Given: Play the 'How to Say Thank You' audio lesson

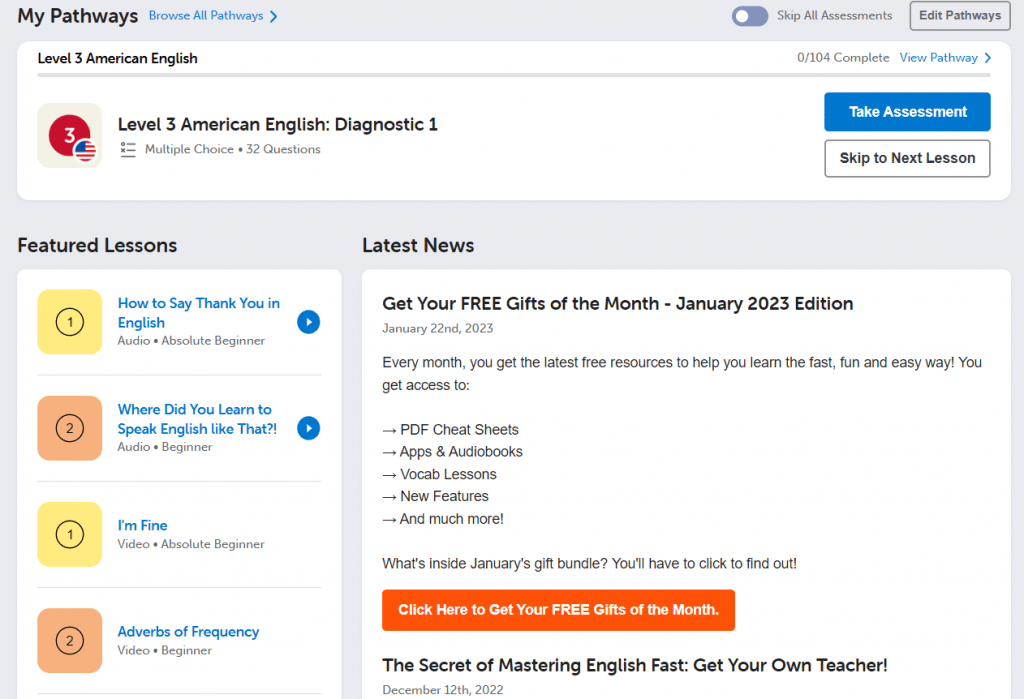Looking at the screenshot, I should pyautogui.click(x=308, y=322).
